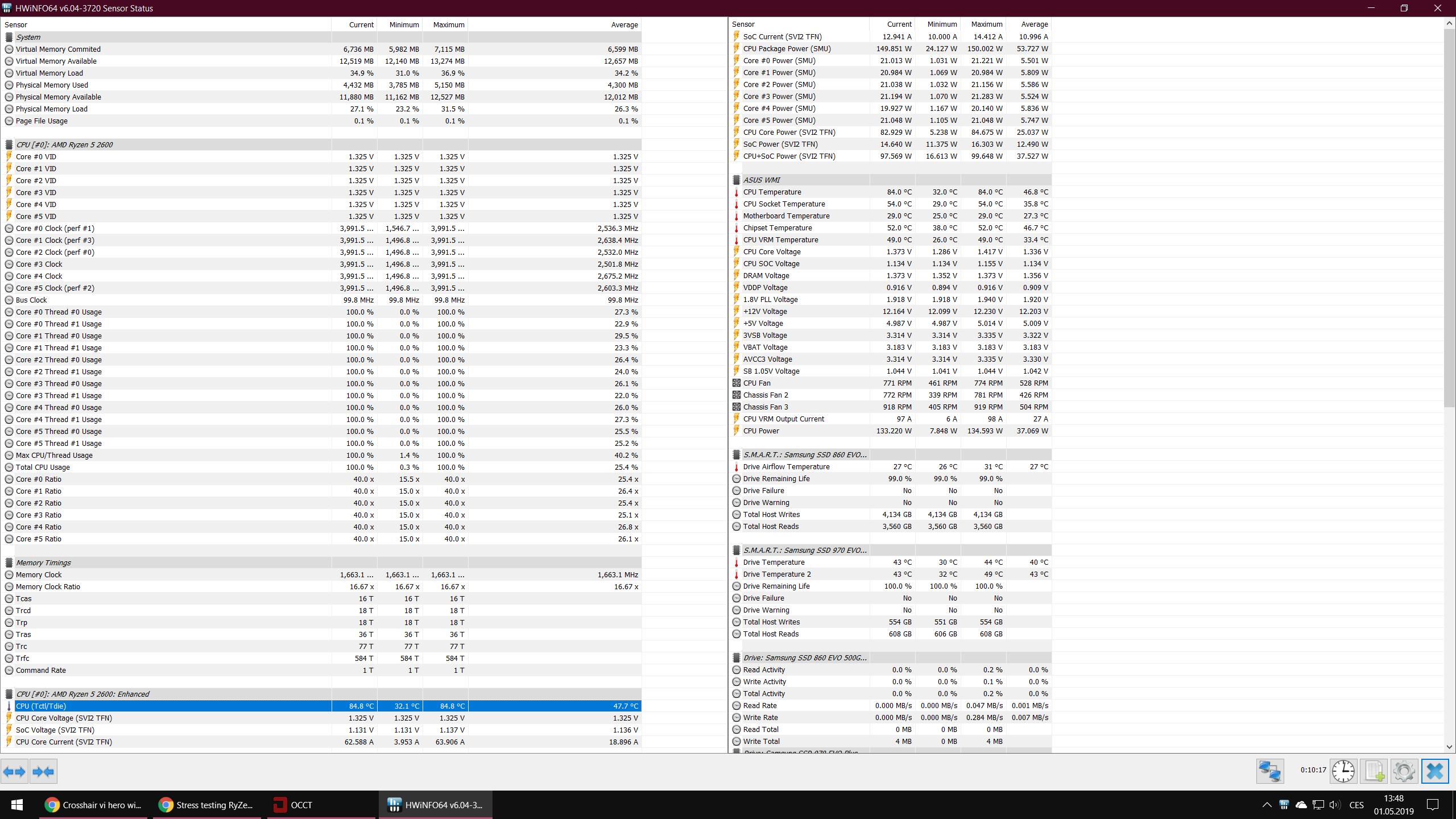Reset the timer with the clock icon
1456x819 pixels.
click(x=1343, y=771)
